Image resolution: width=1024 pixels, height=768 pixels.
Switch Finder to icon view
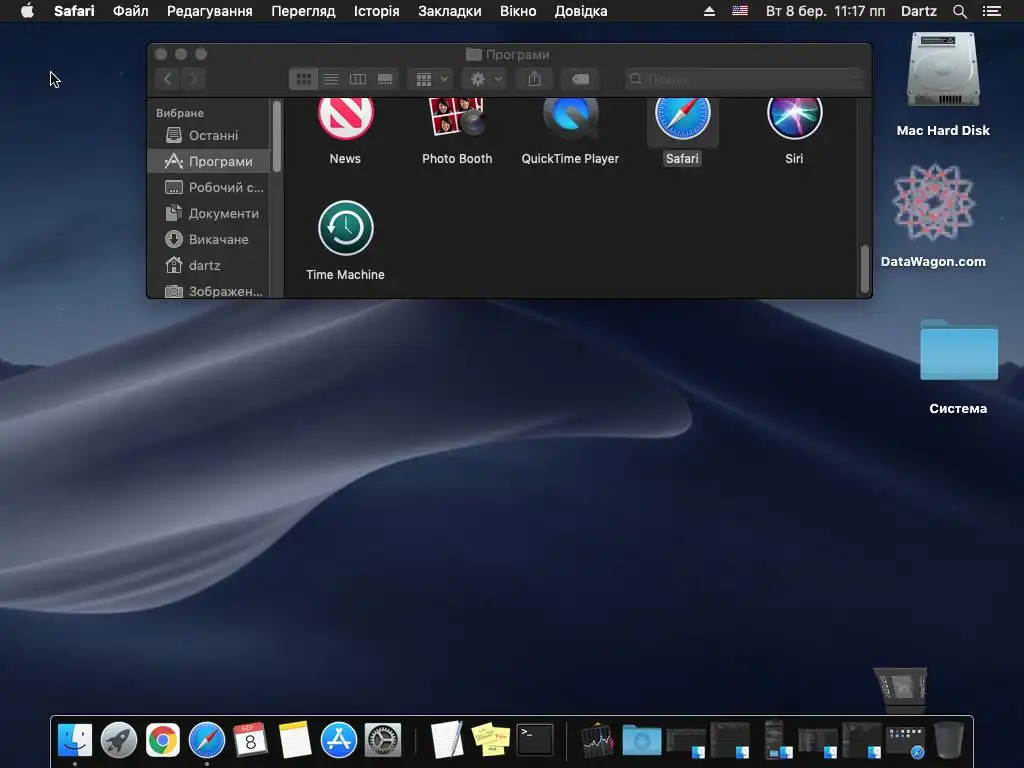click(x=304, y=79)
